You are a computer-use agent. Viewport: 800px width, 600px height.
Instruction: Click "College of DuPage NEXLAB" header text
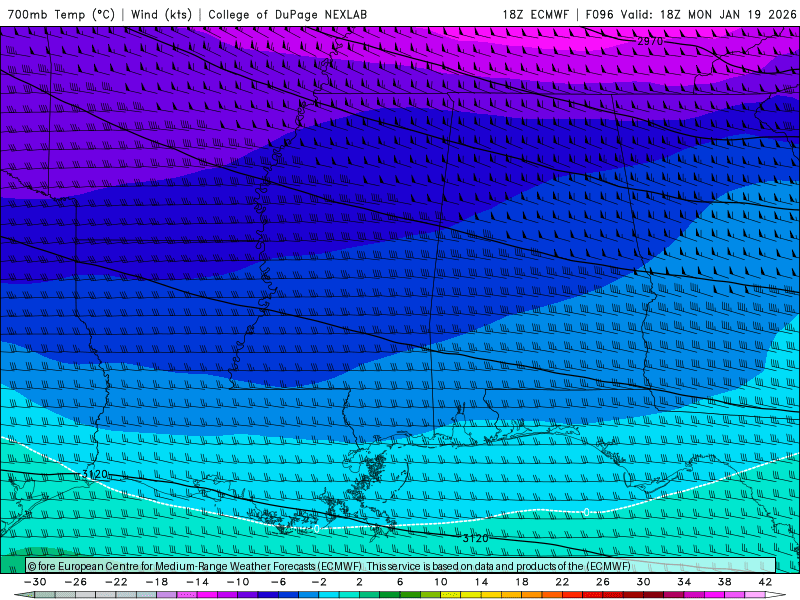click(288, 14)
